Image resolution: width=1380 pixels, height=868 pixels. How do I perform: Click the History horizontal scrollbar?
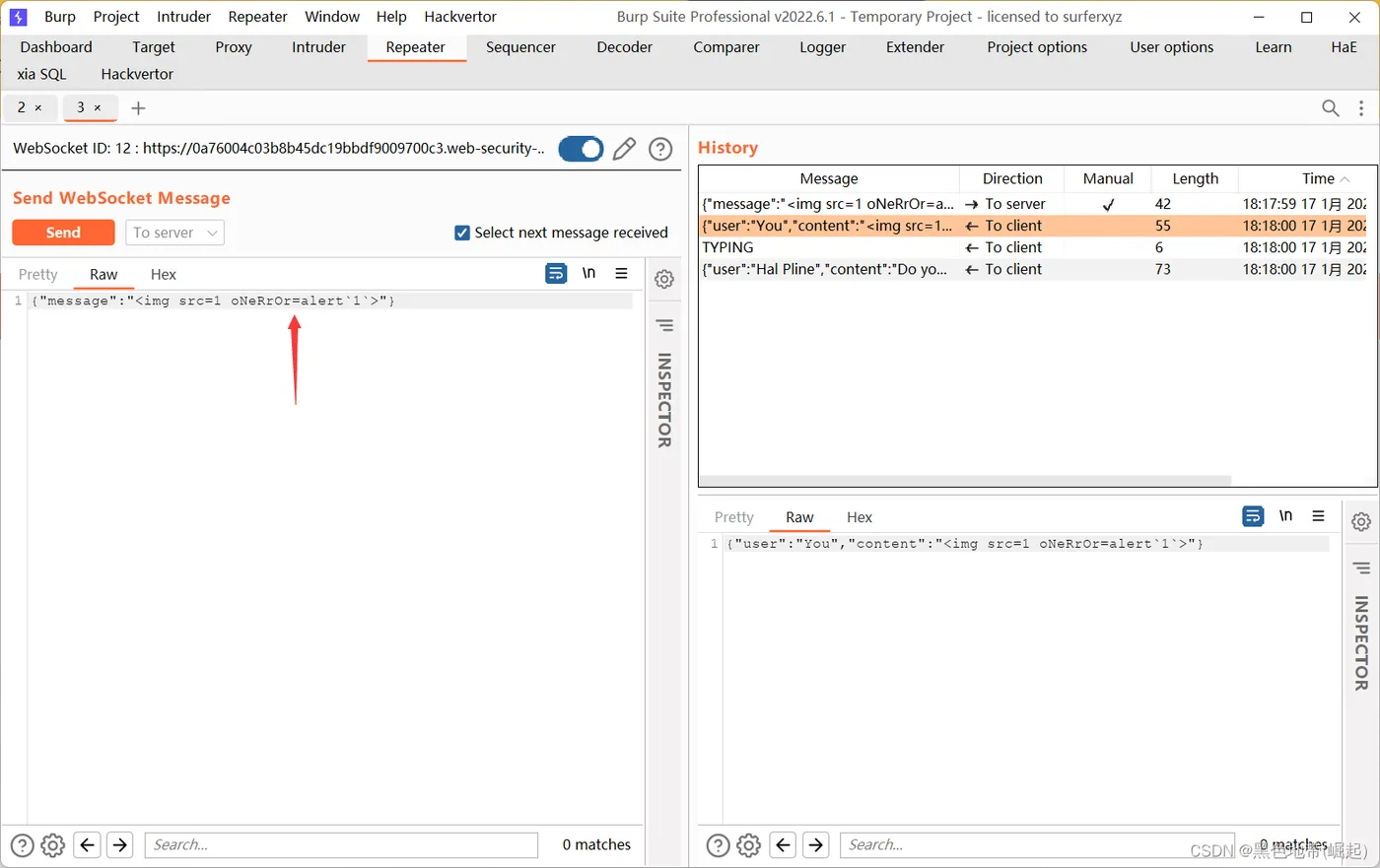point(966,481)
